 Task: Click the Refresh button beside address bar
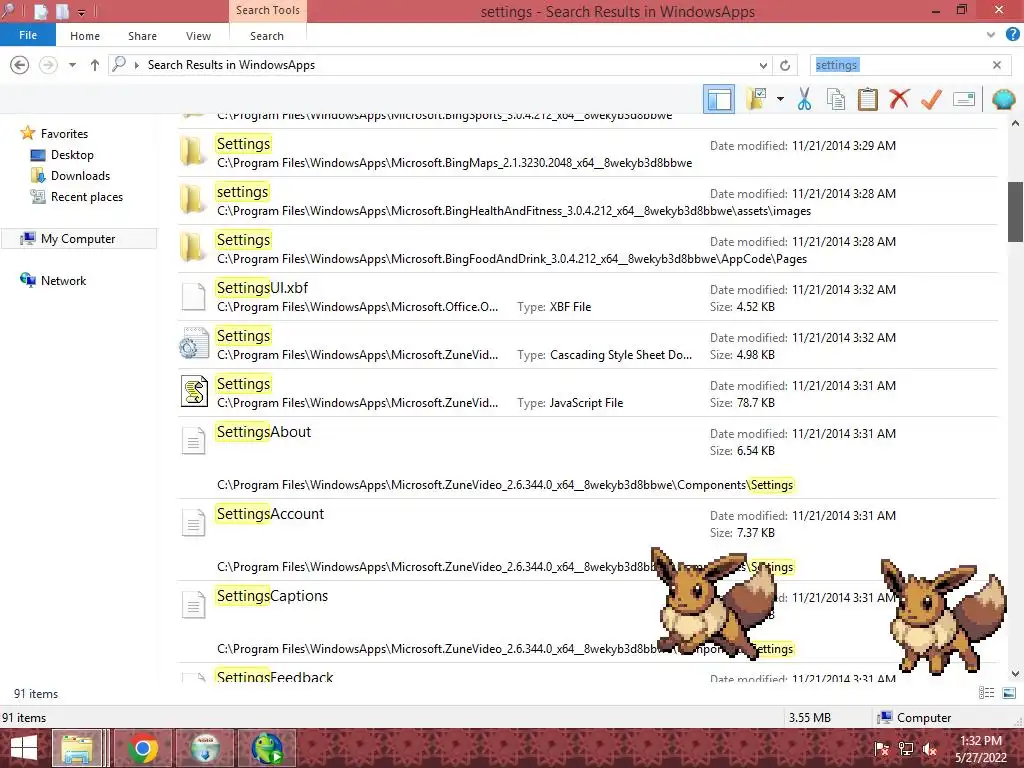[785, 65]
